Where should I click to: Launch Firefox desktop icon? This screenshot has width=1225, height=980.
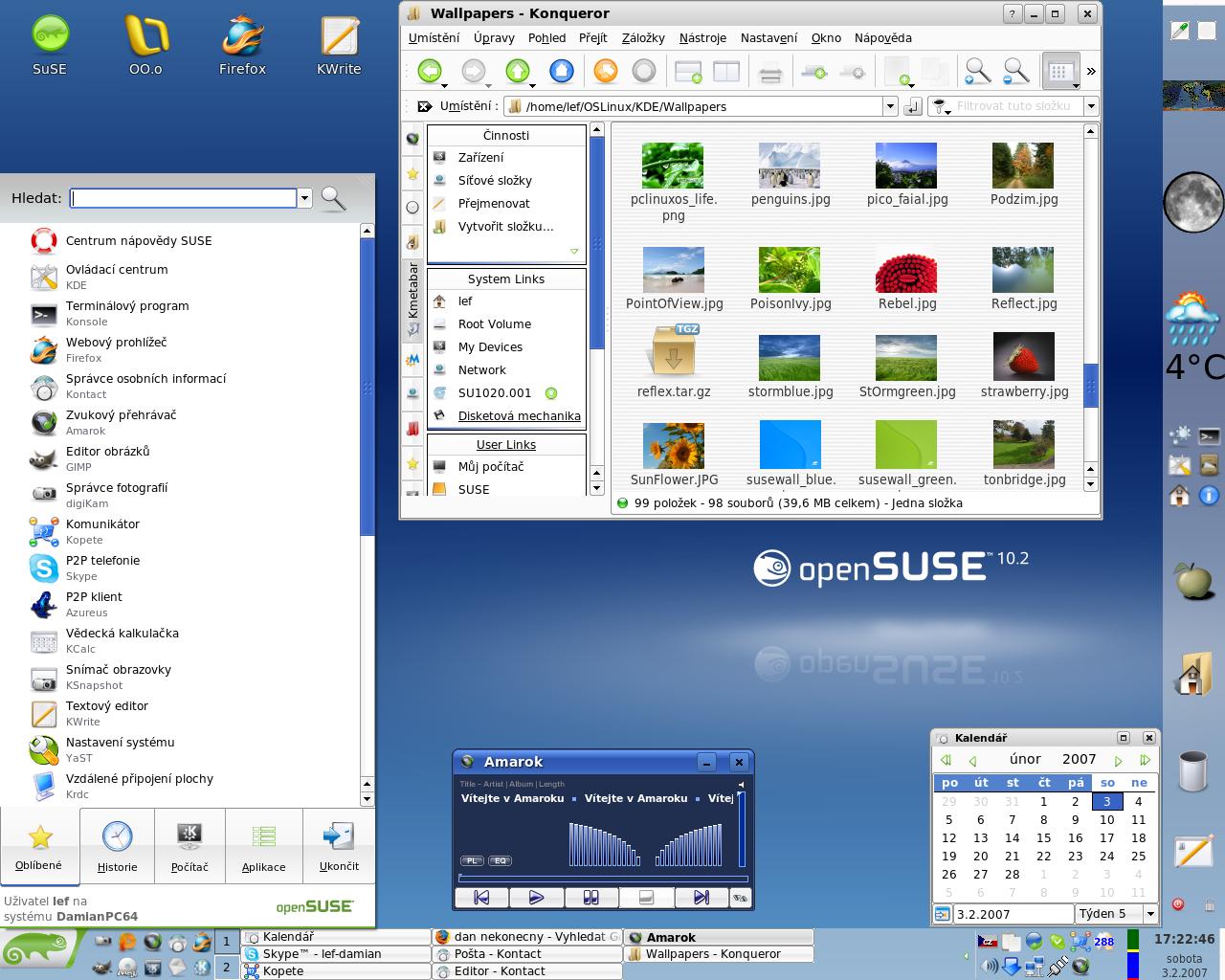click(242, 44)
